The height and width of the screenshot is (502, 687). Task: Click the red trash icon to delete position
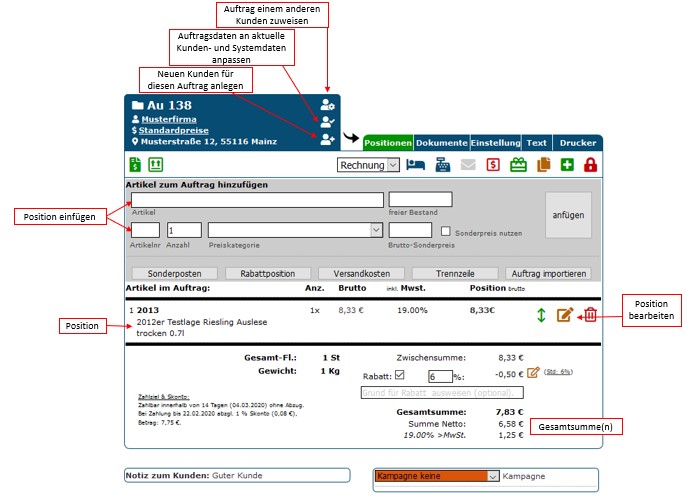[590, 315]
